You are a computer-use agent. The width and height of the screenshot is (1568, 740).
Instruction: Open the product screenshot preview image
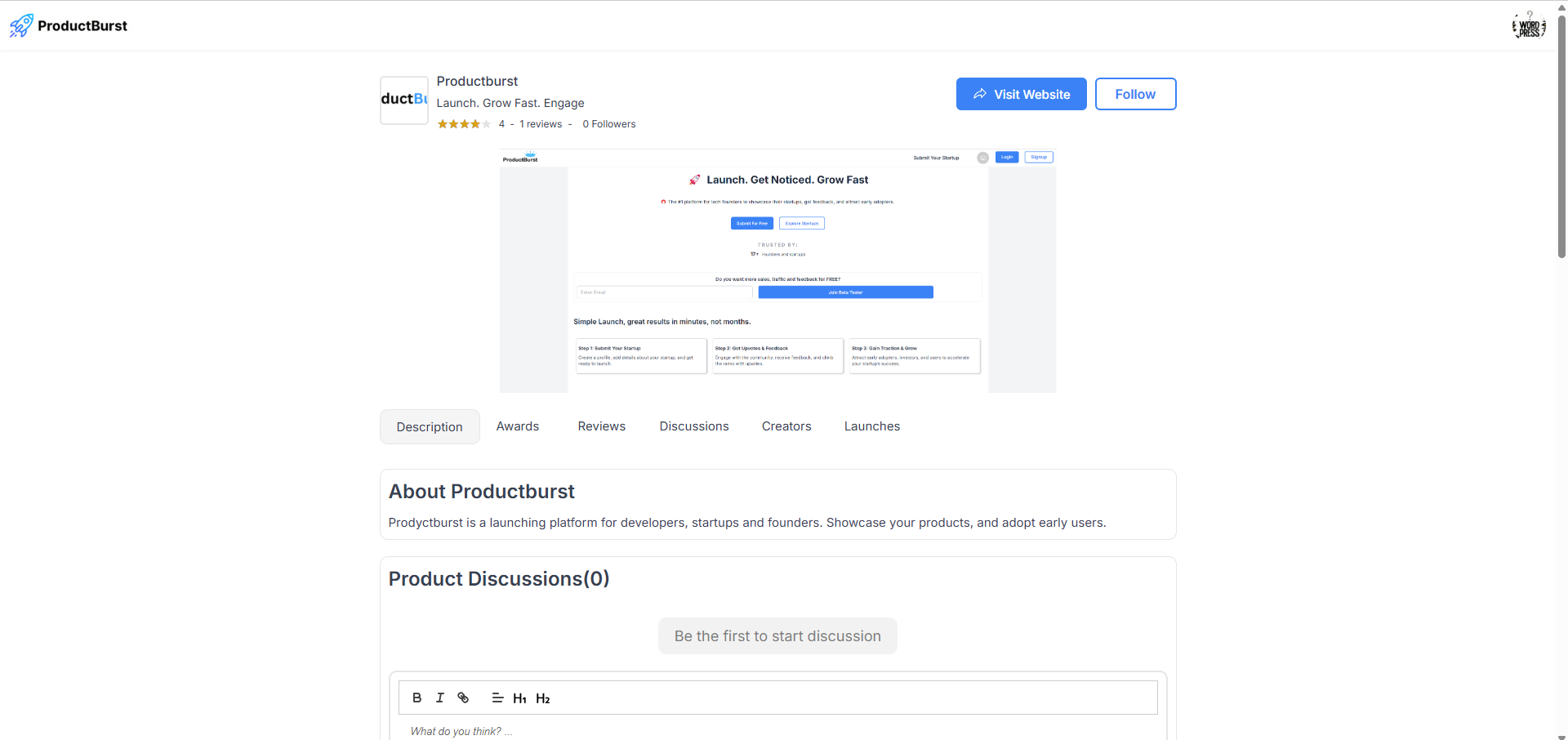tap(777, 270)
